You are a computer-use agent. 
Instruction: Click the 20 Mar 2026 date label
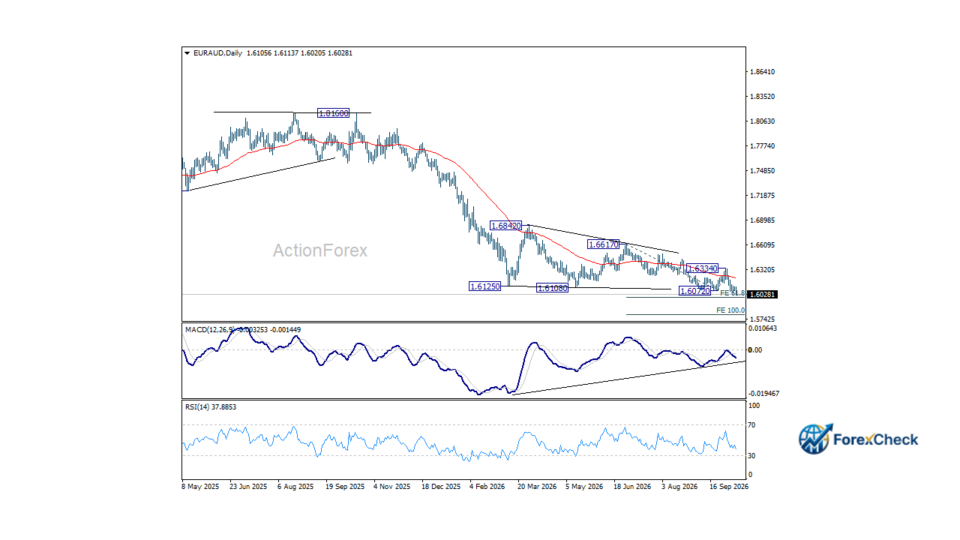pyautogui.click(x=537, y=487)
